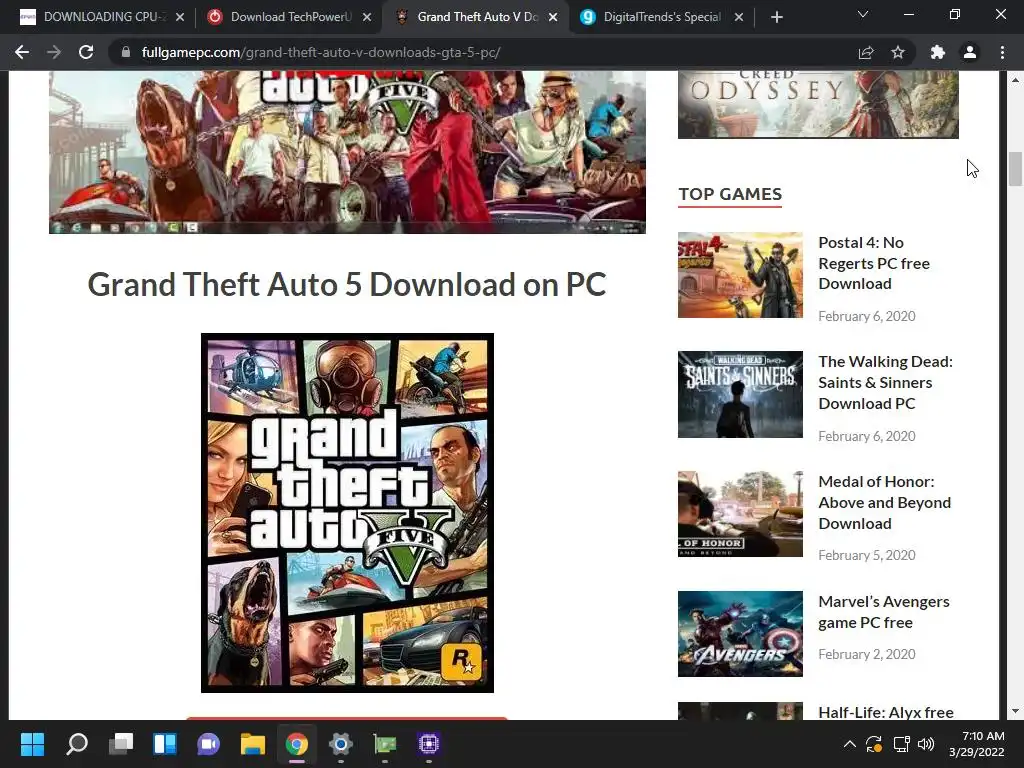Open the clock and date calendar

tap(976, 744)
